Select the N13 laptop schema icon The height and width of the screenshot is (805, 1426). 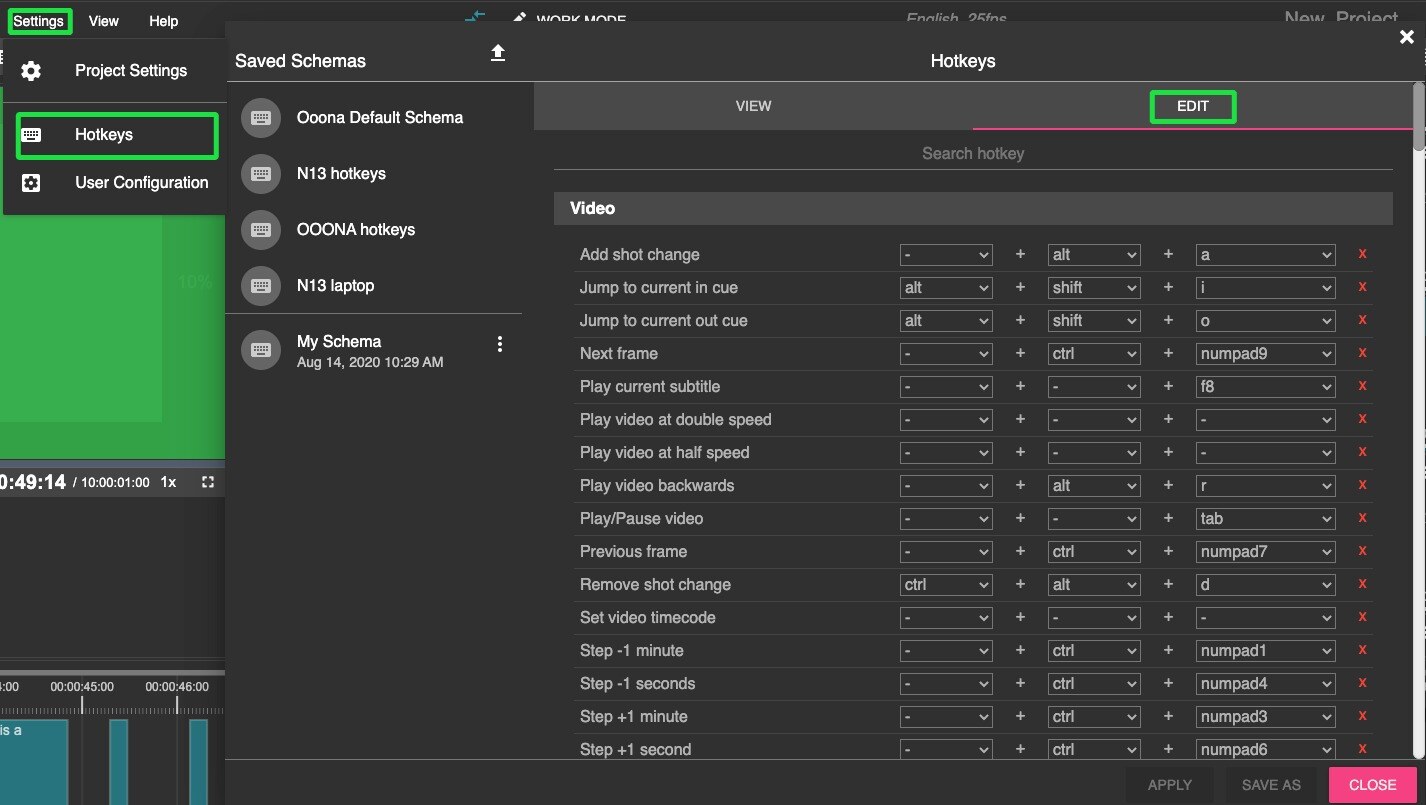(260, 285)
